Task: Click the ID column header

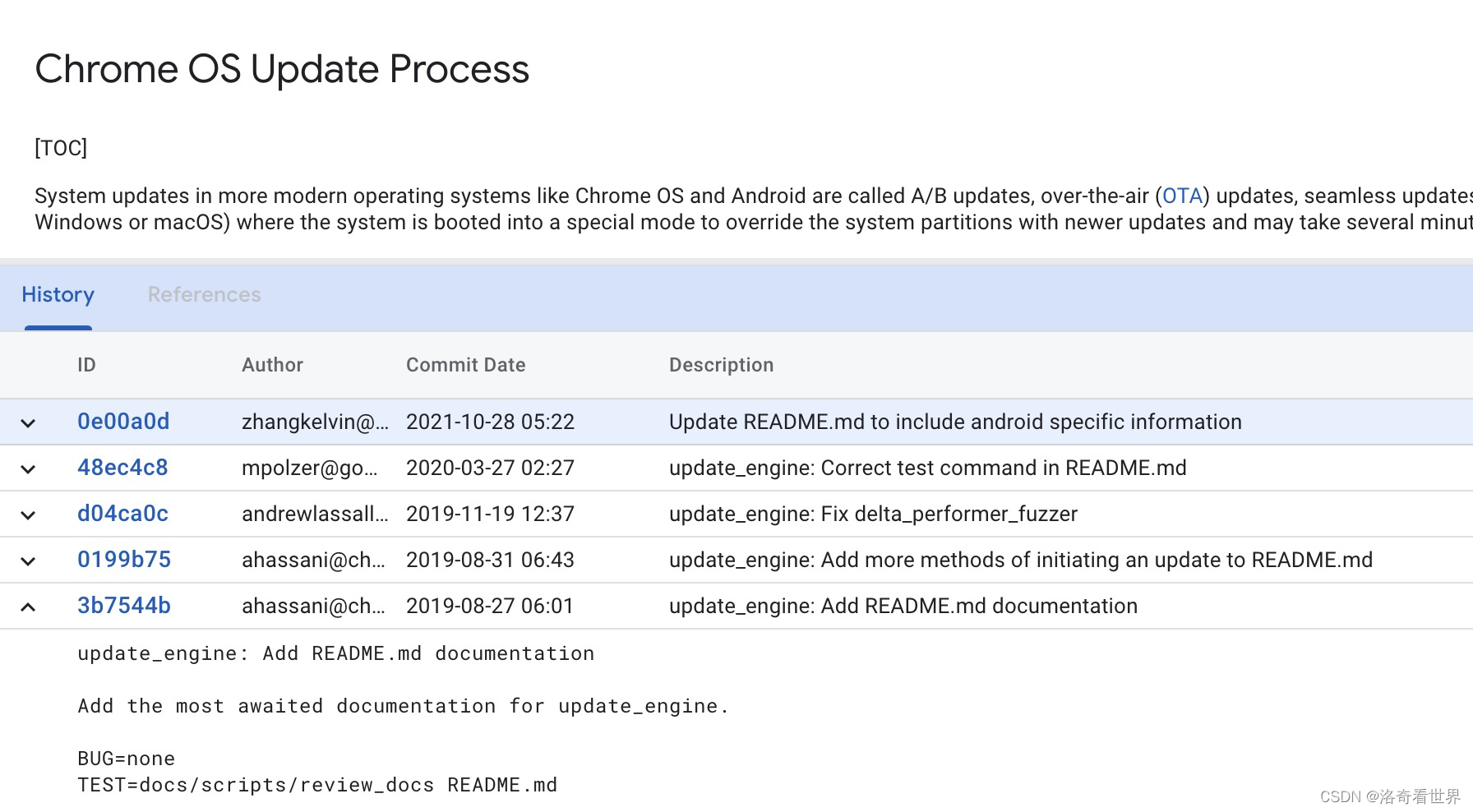Action: (x=86, y=365)
